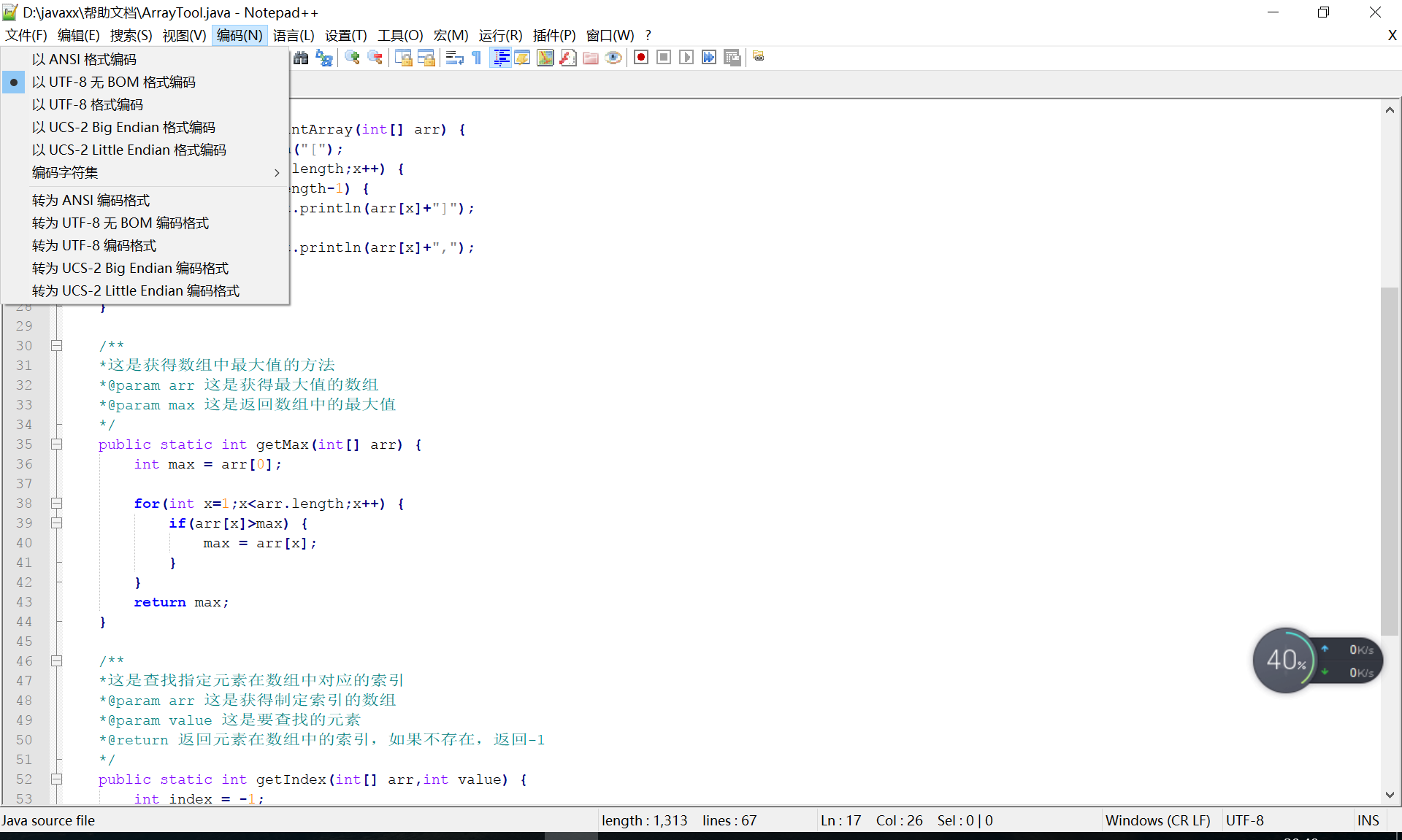Click Notepad++ application icon in title bar
Image resolution: width=1402 pixels, height=840 pixels.
click(x=10, y=12)
